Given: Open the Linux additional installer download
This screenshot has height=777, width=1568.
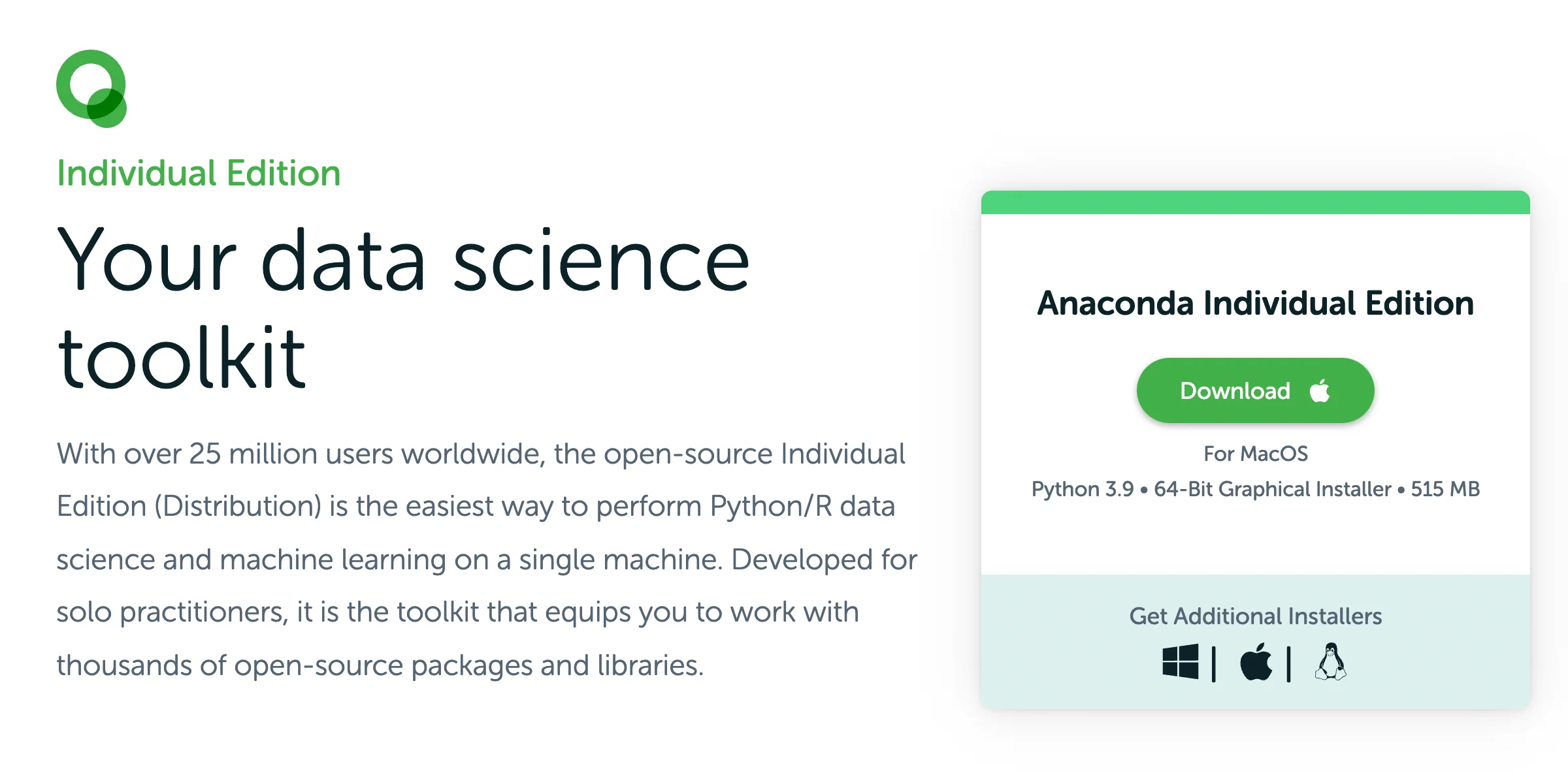Looking at the screenshot, I should (x=1331, y=662).
